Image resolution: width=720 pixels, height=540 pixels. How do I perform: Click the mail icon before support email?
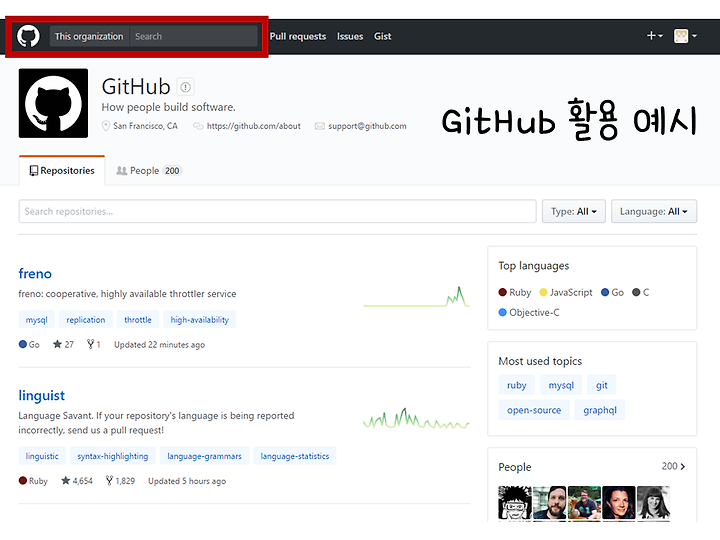pos(320,126)
